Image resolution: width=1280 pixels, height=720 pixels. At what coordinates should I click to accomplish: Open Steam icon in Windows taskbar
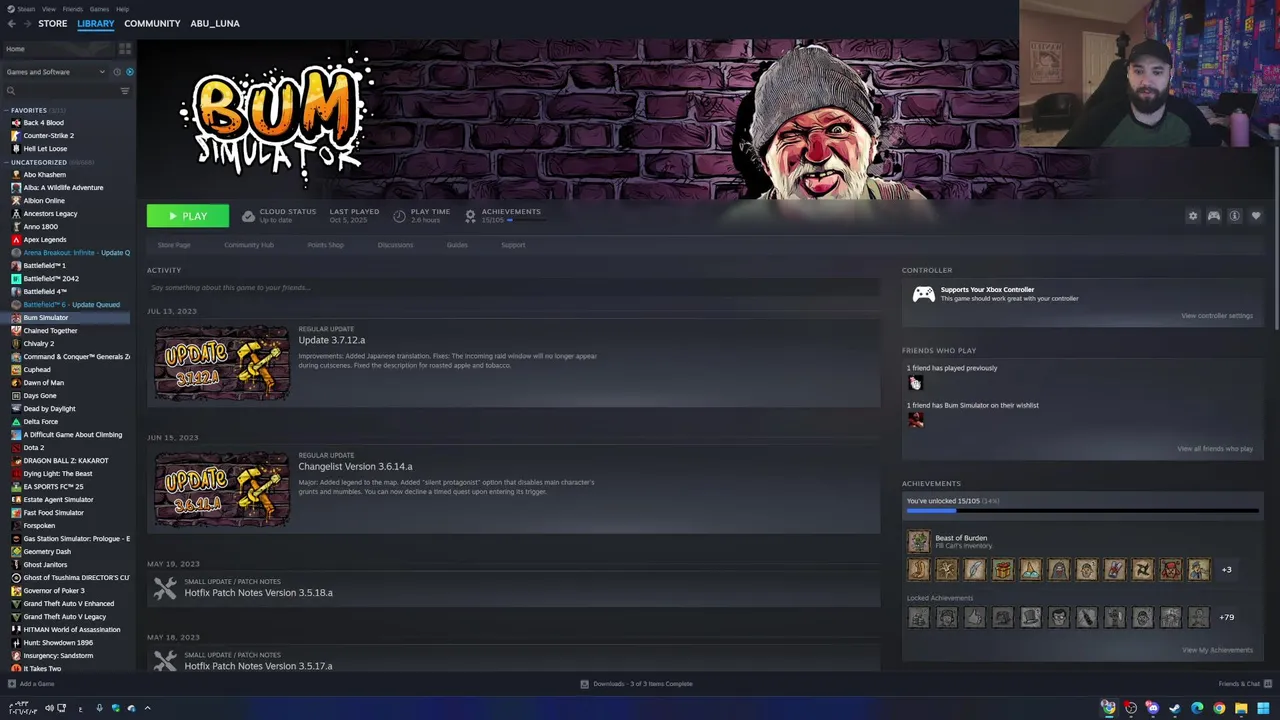pyautogui.click(x=1175, y=708)
